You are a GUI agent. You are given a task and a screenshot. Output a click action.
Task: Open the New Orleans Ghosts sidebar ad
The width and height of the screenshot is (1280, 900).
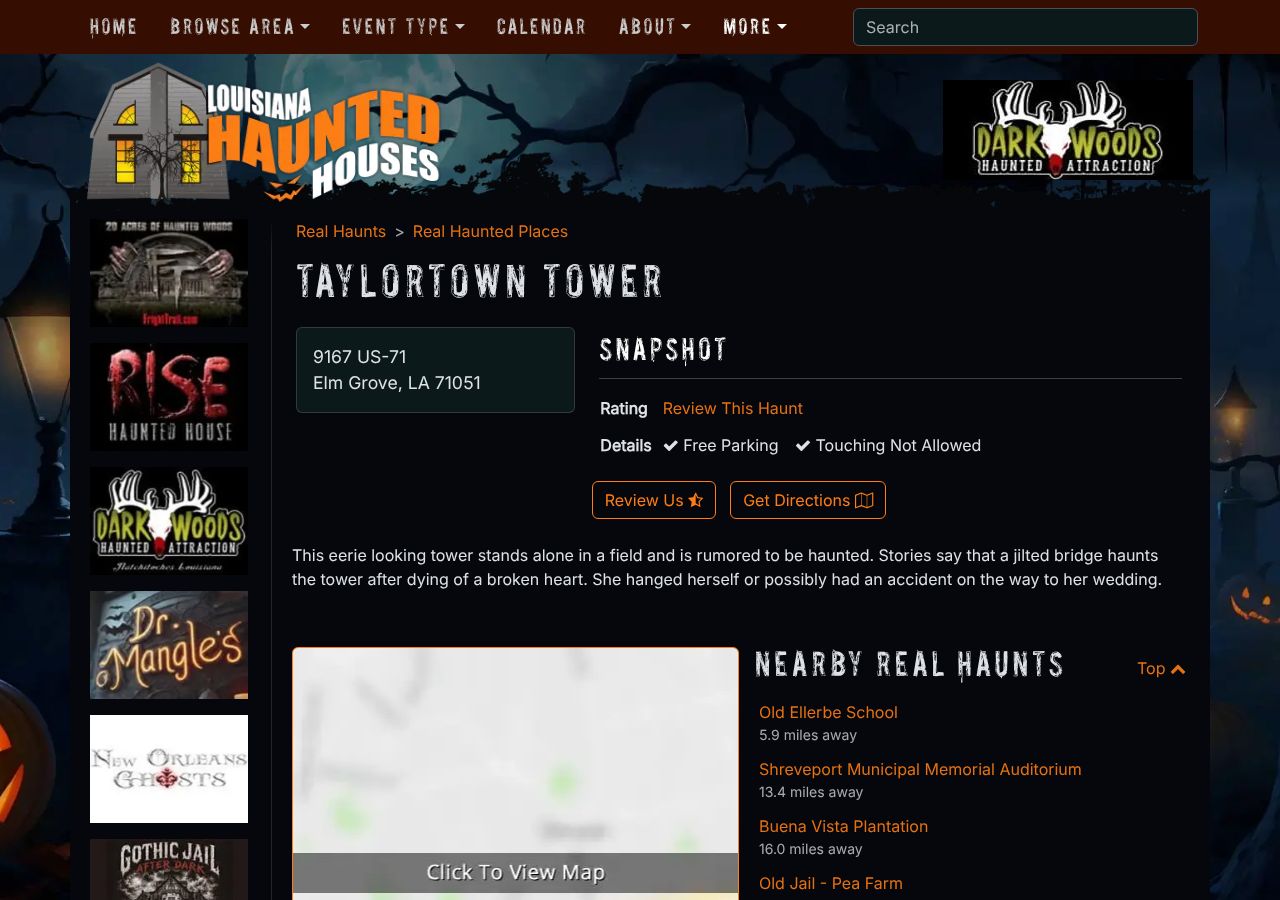169,769
